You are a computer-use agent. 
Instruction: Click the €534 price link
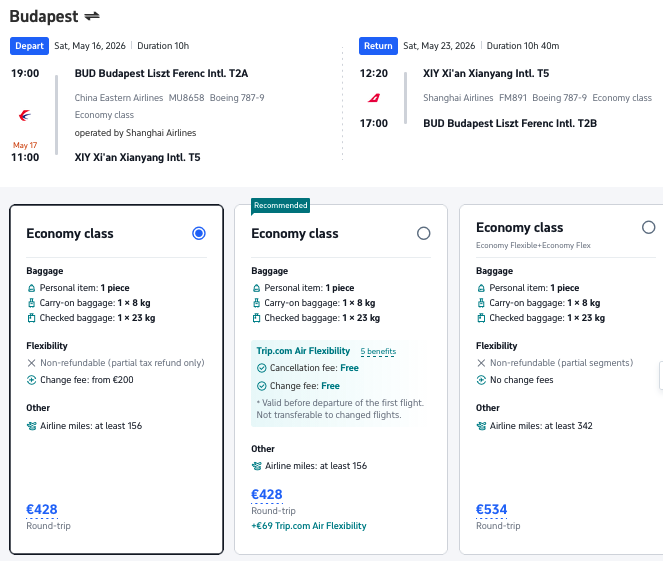pos(492,510)
